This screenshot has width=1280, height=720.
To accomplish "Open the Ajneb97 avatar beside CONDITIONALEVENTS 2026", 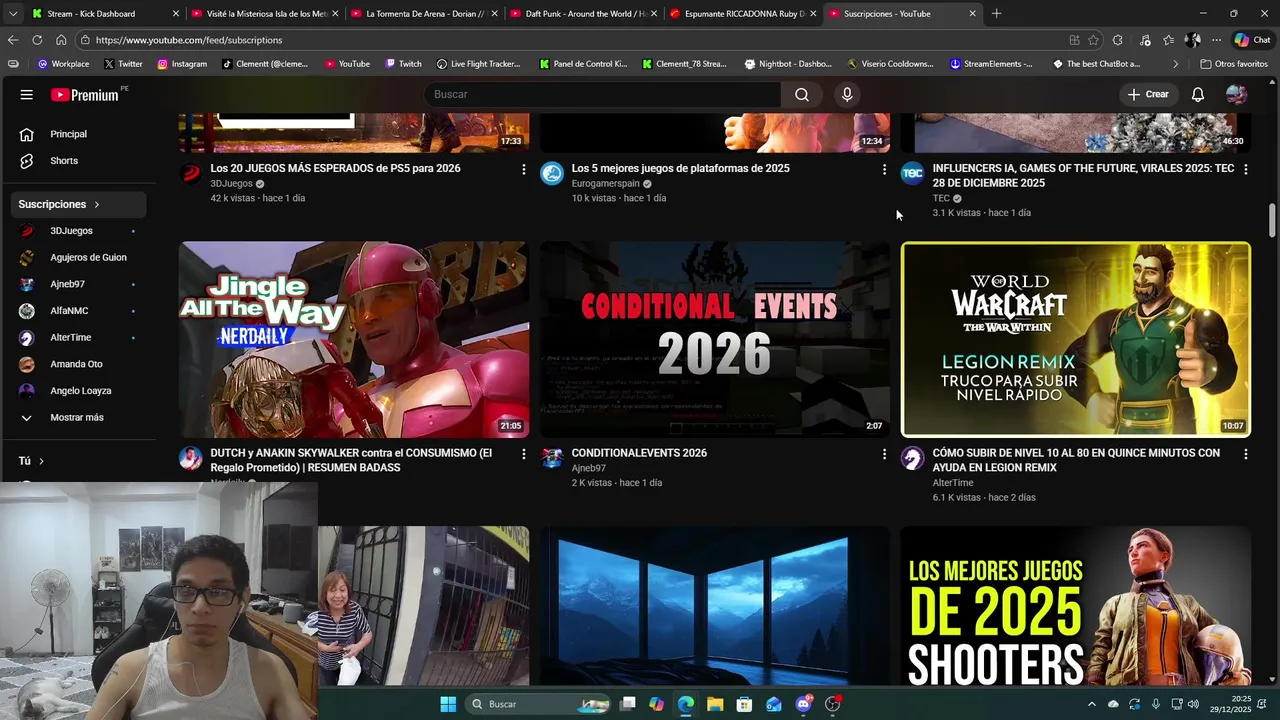I will coord(552,458).
